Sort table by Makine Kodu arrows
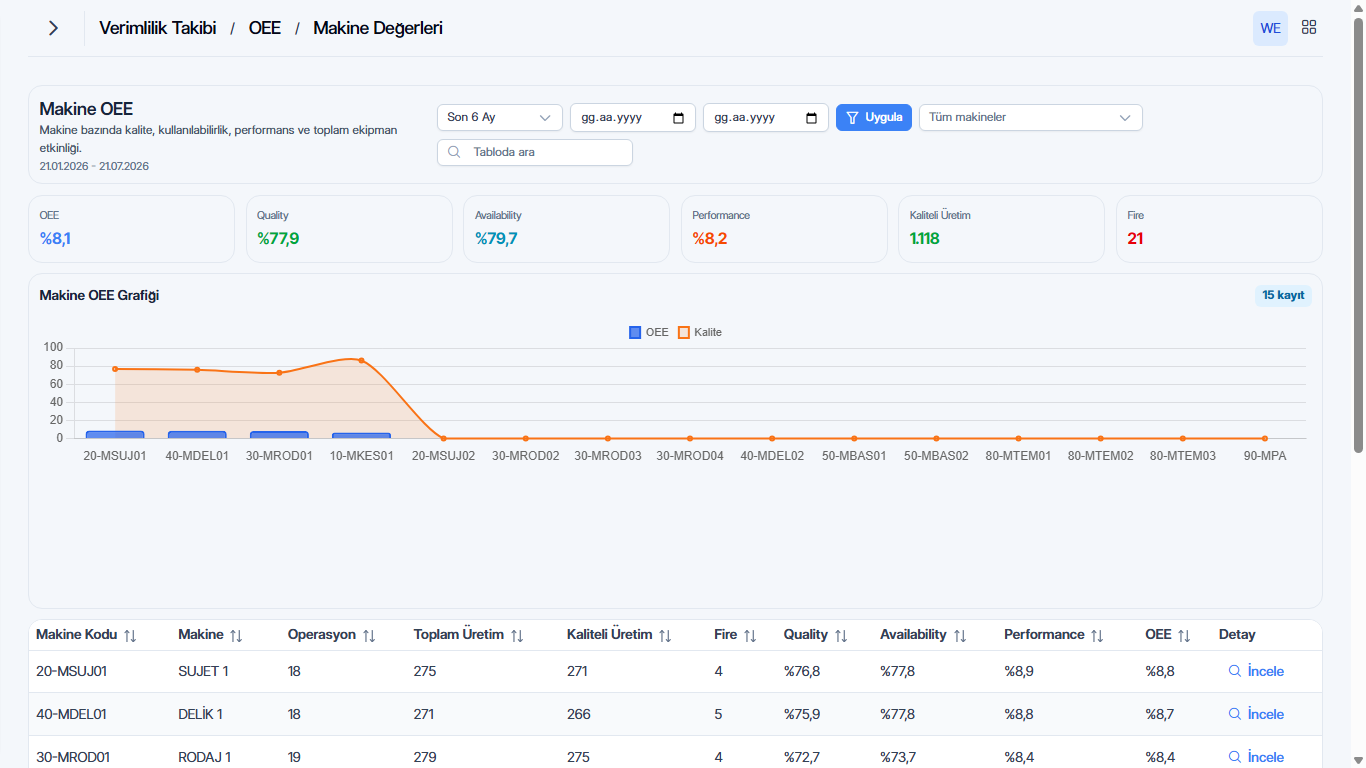Image resolution: width=1366 pixels, height=768 pixels. click(x=130, y=635)
